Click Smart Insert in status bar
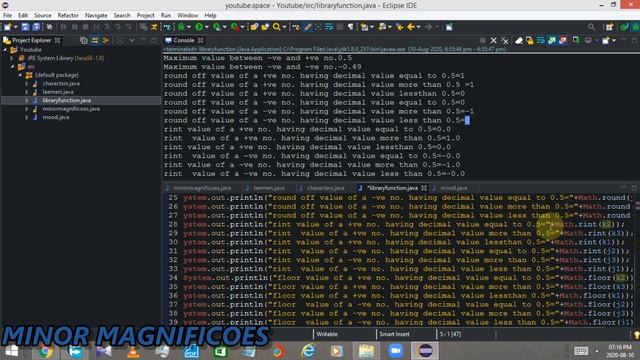This screenshot has width=640, height=360. click(x=394, y=334)
